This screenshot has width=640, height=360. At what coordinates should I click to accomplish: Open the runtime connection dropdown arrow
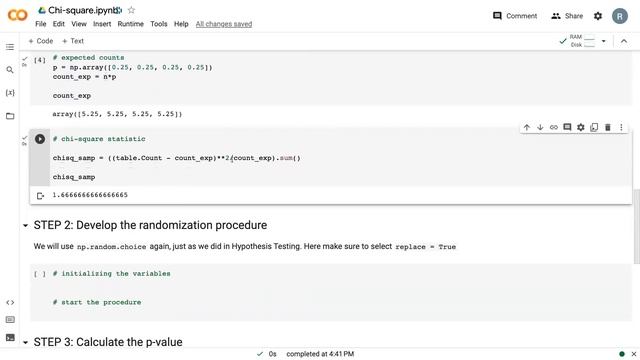tap(604, 41)
